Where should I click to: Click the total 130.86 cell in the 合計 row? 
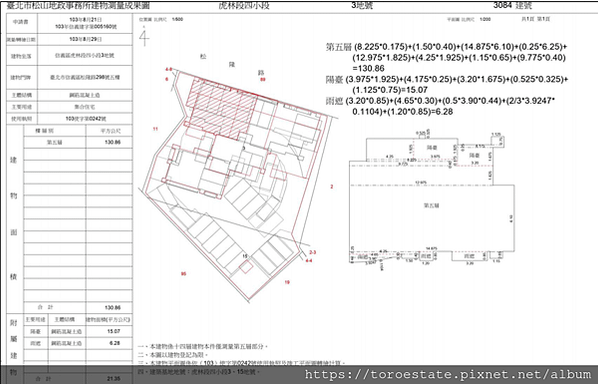pyautogui.click(x=113, y=307)
